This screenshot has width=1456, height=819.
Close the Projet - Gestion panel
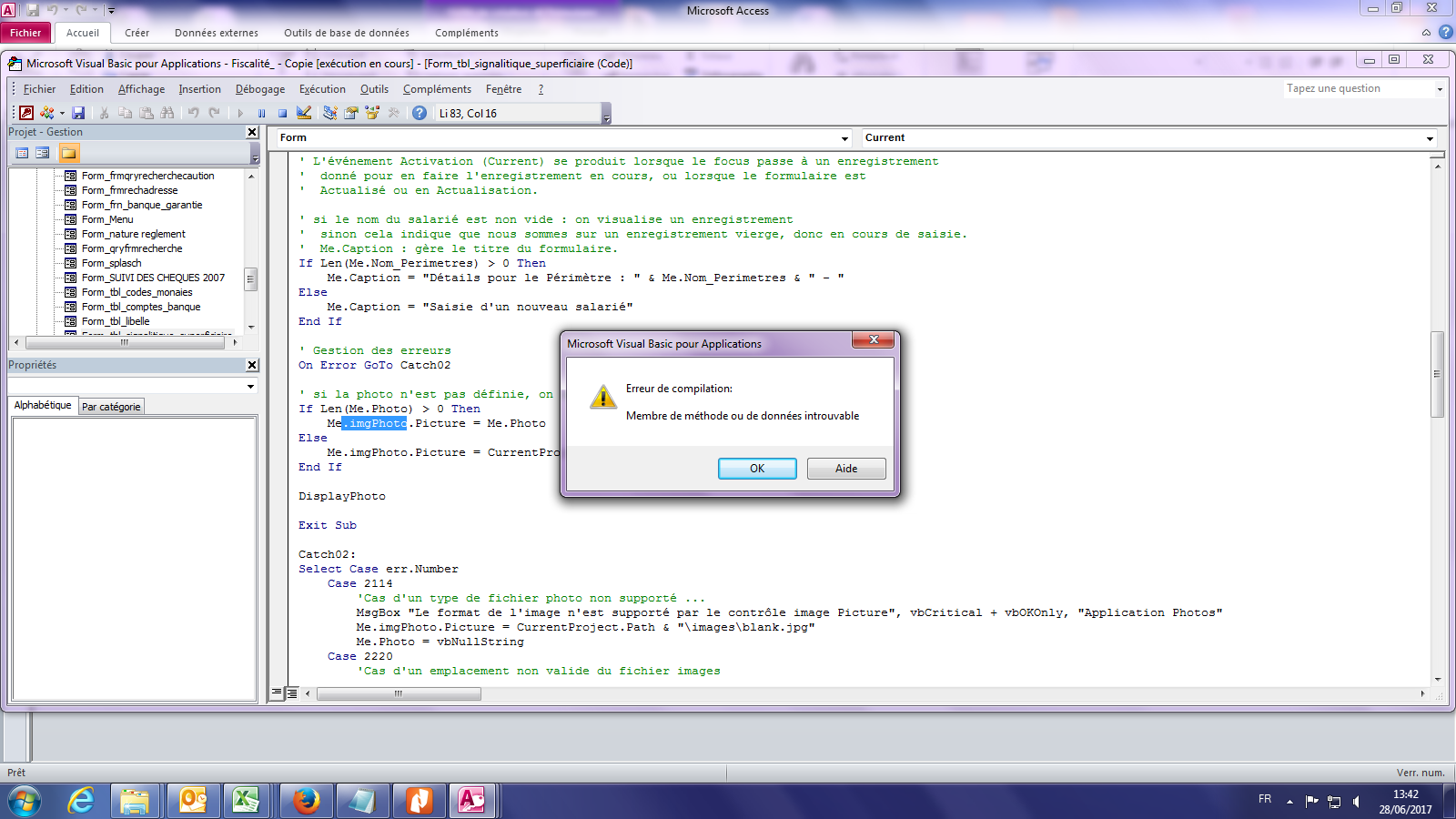(252, 132)
